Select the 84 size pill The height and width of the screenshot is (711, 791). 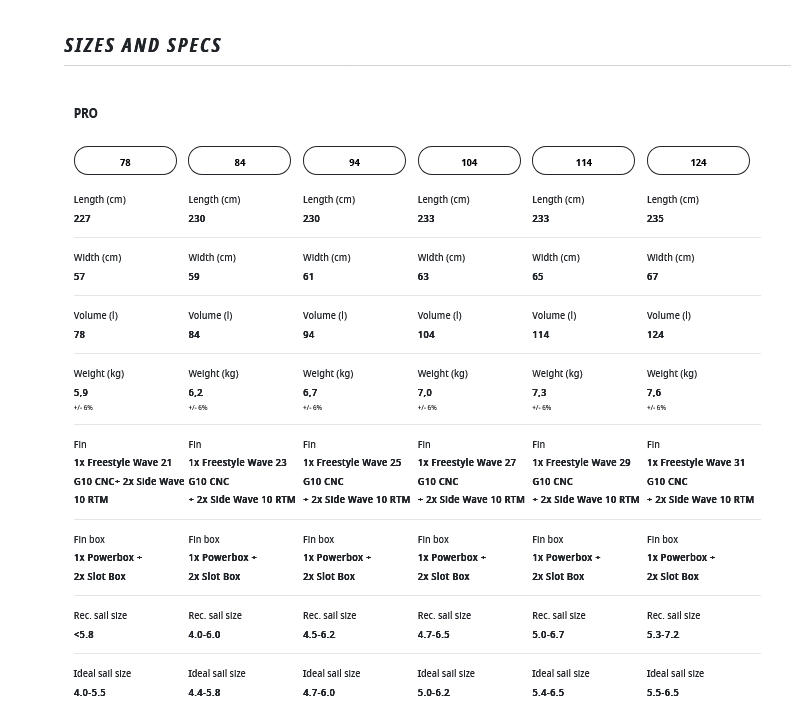(x=239, y=161)
